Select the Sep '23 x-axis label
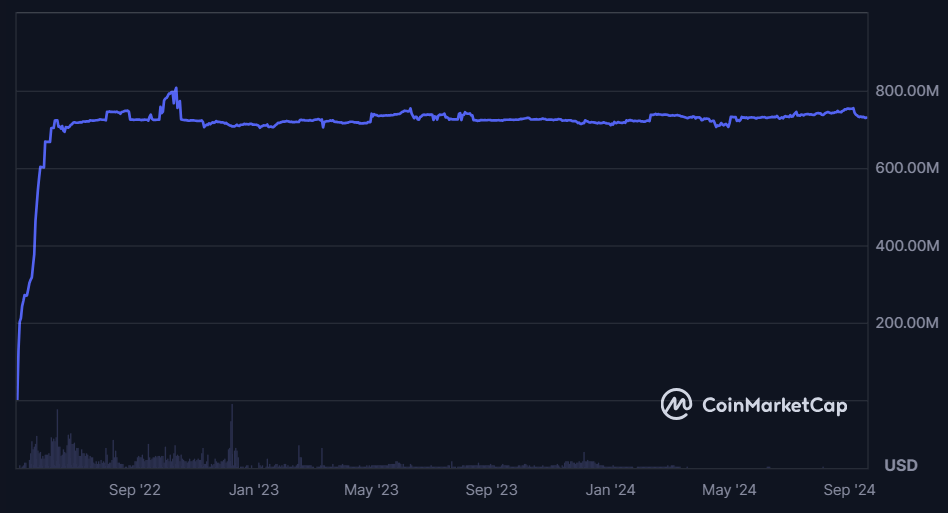The height and width of the screenshot is (513, 948). click(492, 490)
